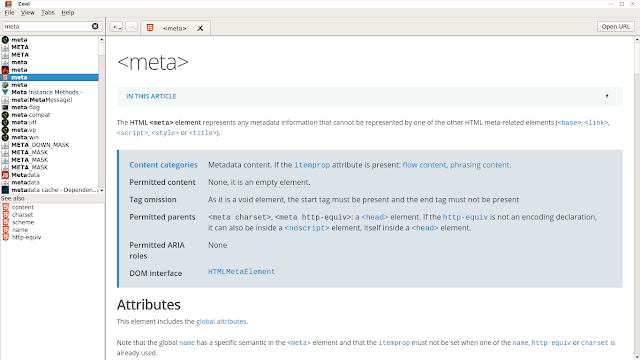Click the red JS icon beside Metadata
Viewport: 640px width, 360px height.
coord(5,175)
